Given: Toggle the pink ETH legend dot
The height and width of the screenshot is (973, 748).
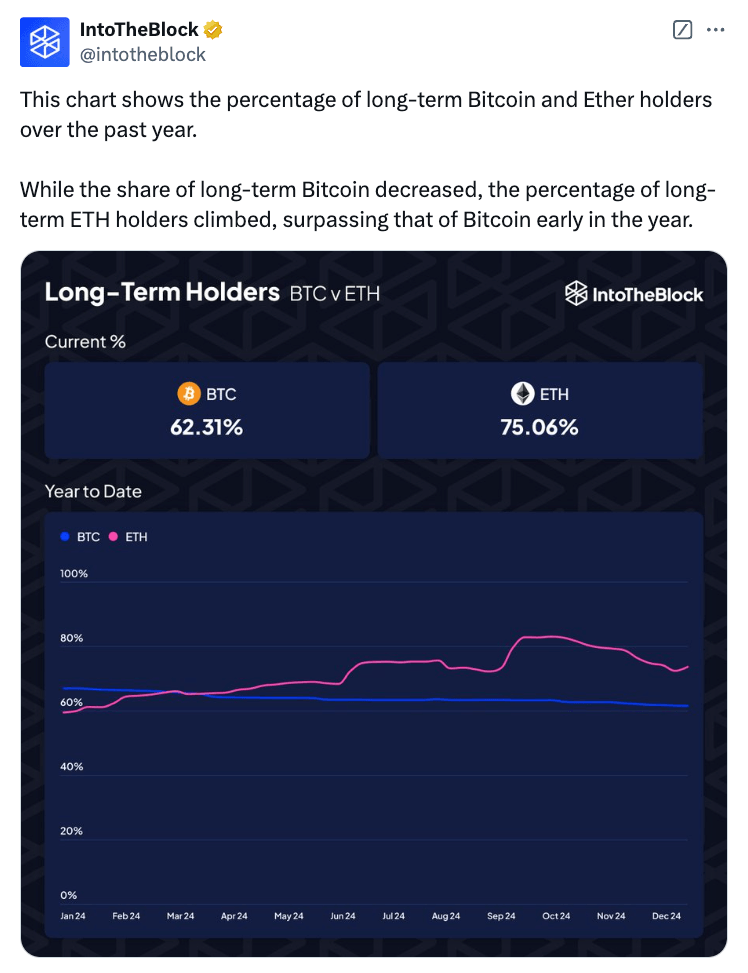Looking at the screenshot, I should pyautogui.click(x=113, y=537).
